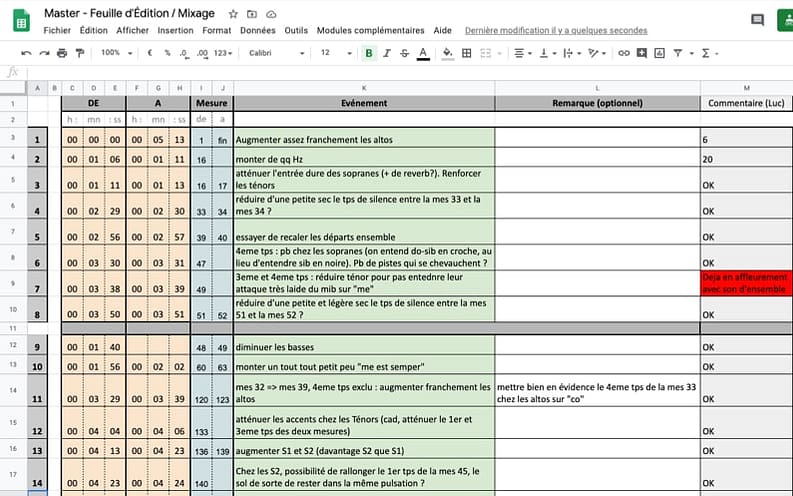Open comments history icon
The height and width of the screenshot is (496, 793).
click(757, 20)
